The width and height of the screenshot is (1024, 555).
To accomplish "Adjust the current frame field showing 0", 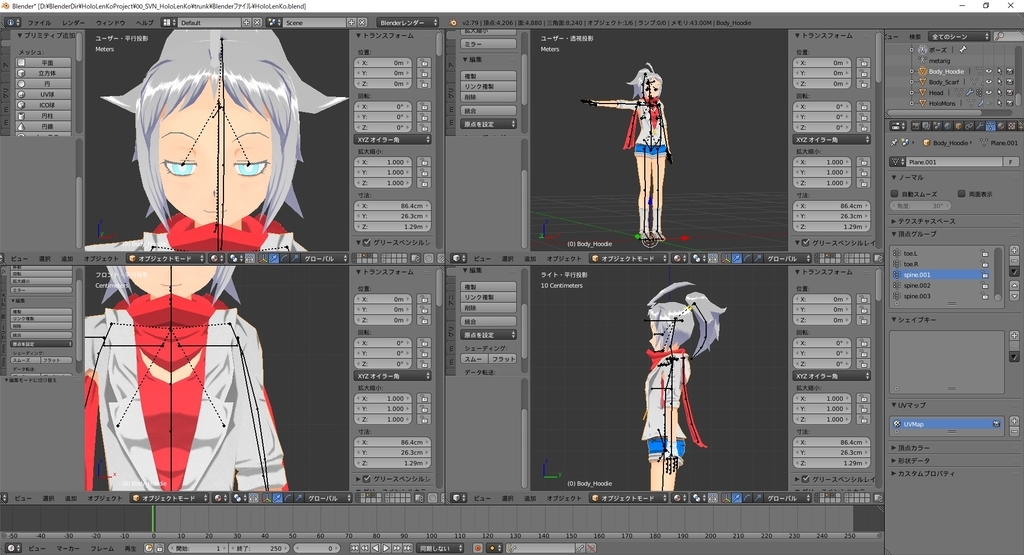I will click(317, 548).
